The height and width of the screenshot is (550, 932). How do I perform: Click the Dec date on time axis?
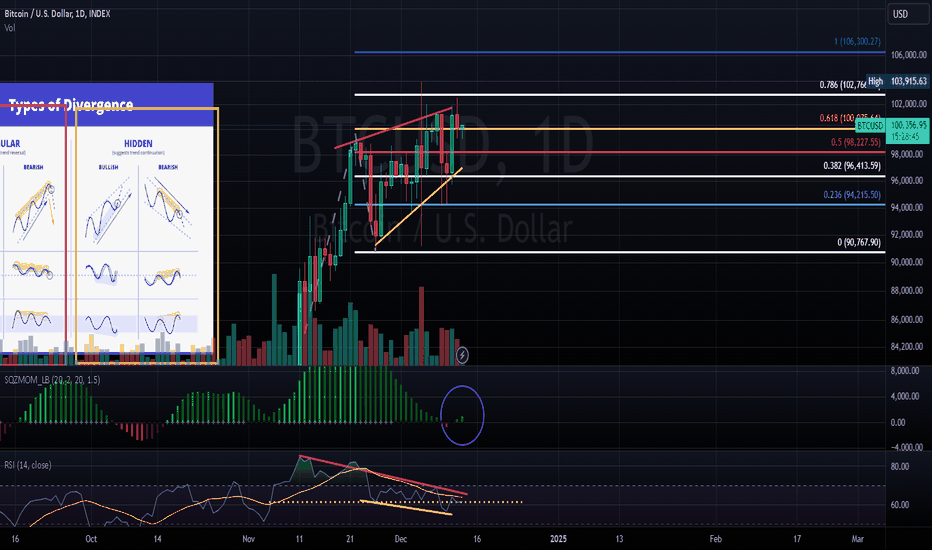click(401, 539)
